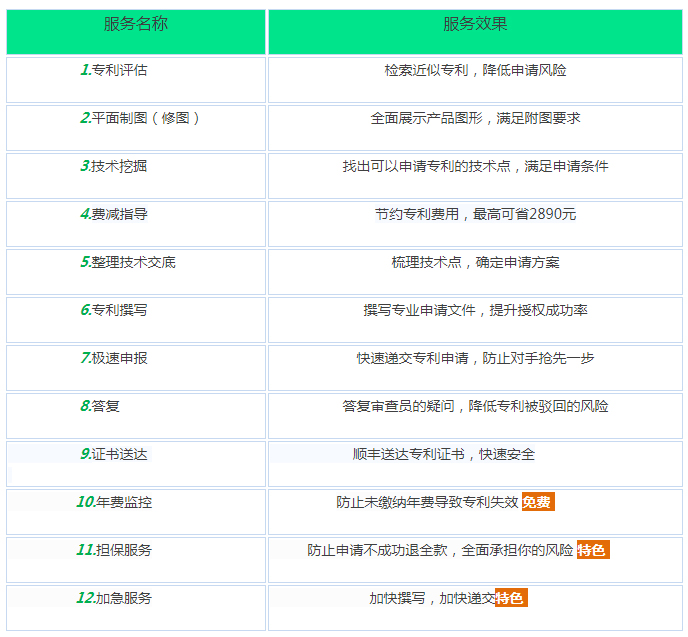Click 顺丰送达专利证书，快速安全 text
The width and height of the screenshot is (688, 637).
444,454
